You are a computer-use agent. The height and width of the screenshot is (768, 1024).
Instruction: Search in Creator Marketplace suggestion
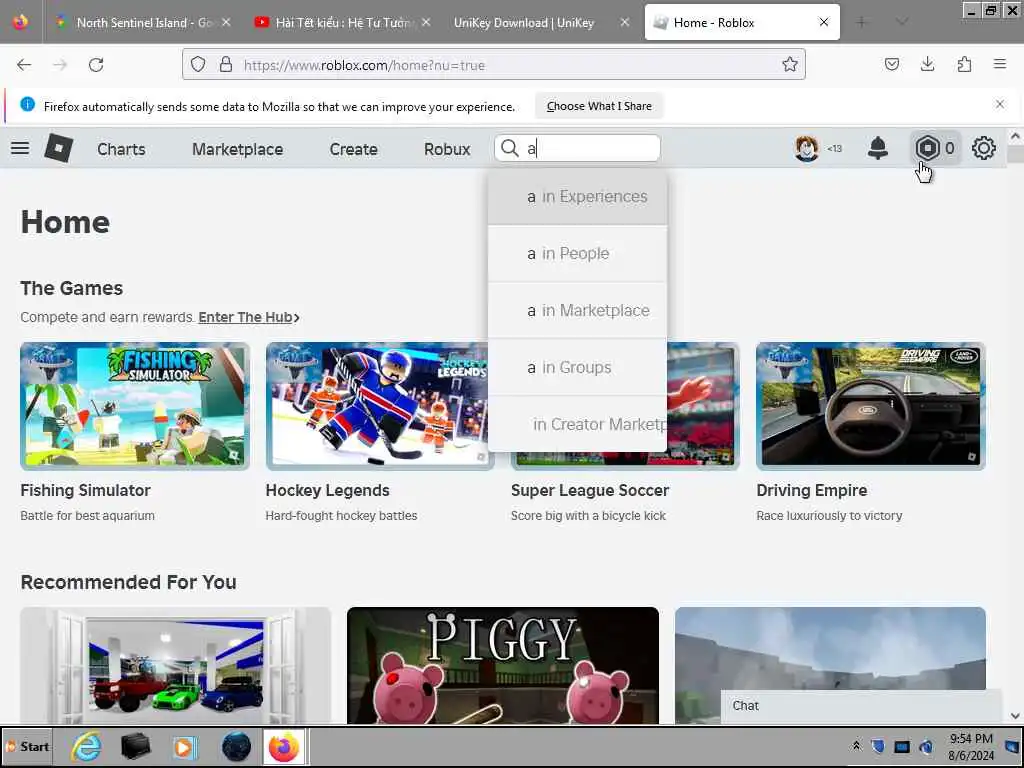click(577, 424)
